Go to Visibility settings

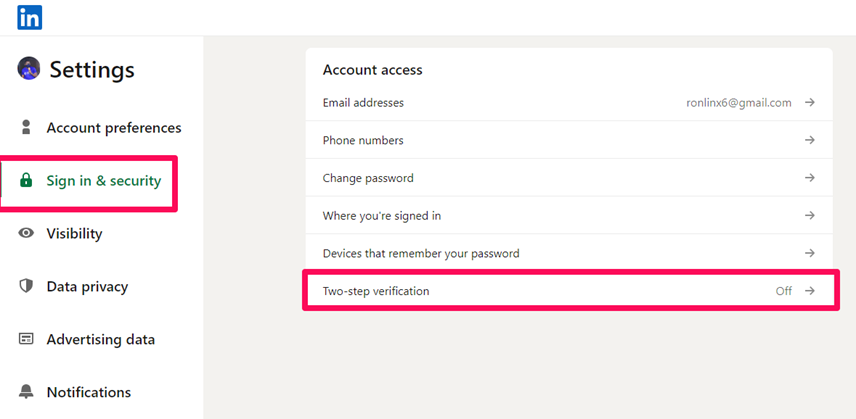point(74,234)
